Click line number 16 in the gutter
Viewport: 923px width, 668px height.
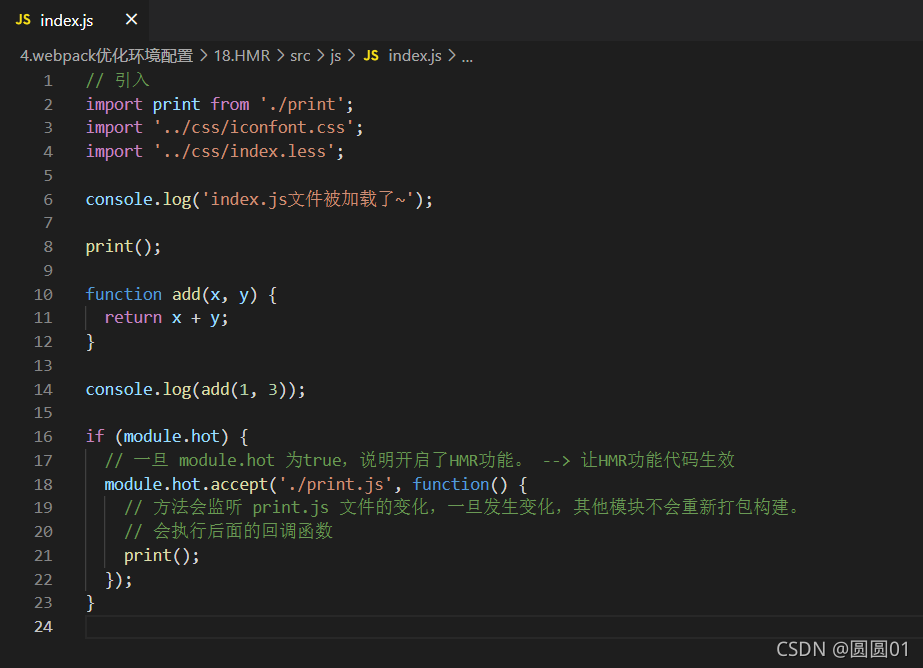pyautogui.click(x=44, y=437)
